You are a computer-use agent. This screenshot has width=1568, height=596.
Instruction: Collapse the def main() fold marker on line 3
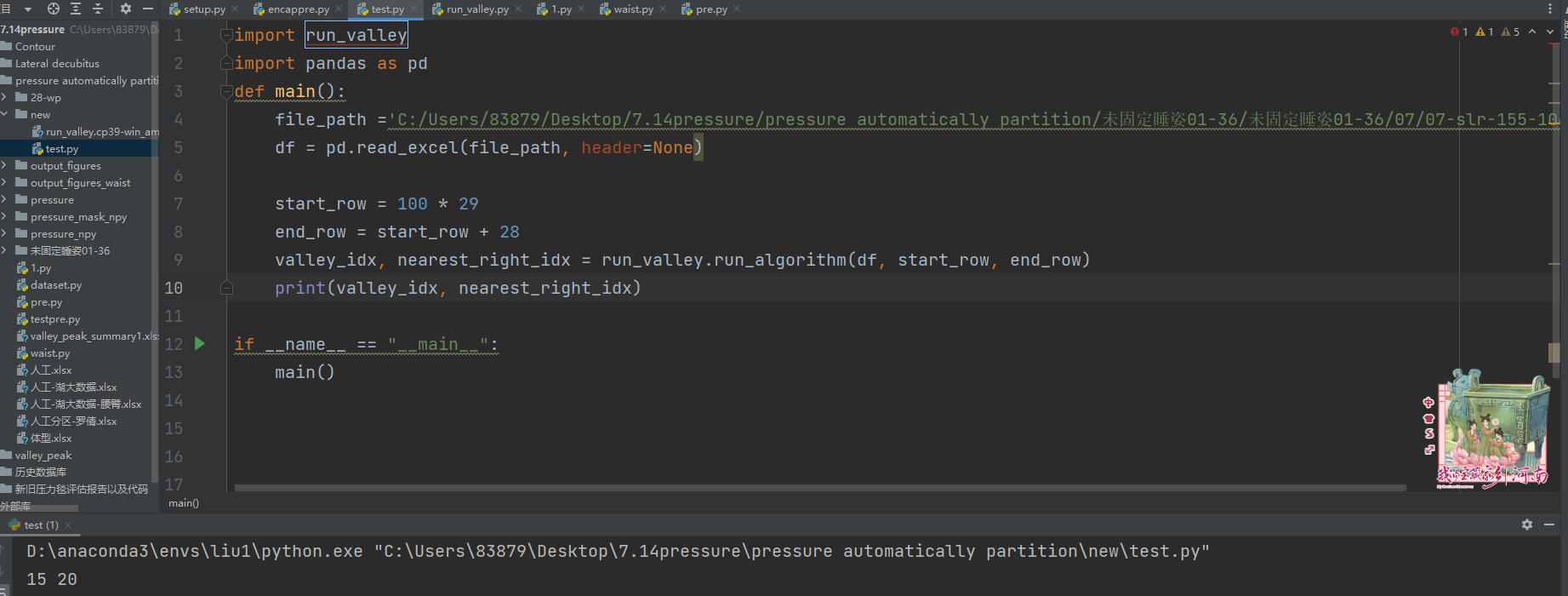coord(226,91)
